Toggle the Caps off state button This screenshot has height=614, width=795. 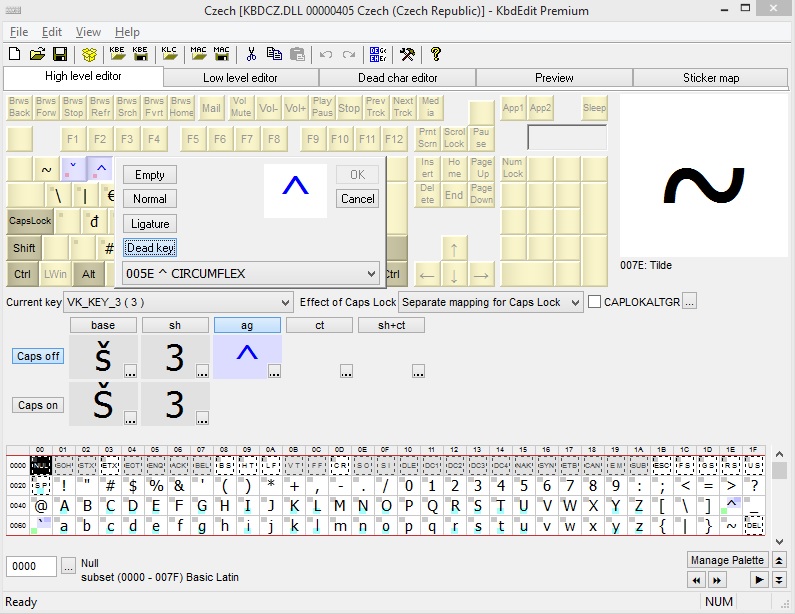pyautogui.click(x=38, y=356)
